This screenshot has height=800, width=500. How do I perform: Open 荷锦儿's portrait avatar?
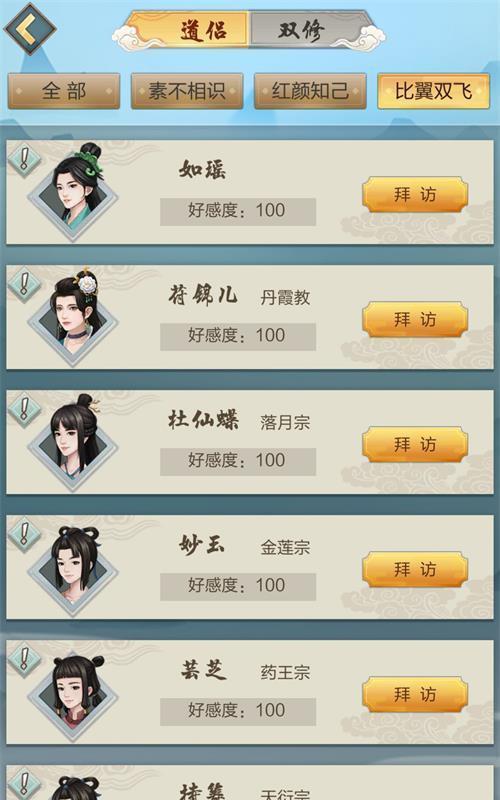pyautogui.click(x=73, y=316)
